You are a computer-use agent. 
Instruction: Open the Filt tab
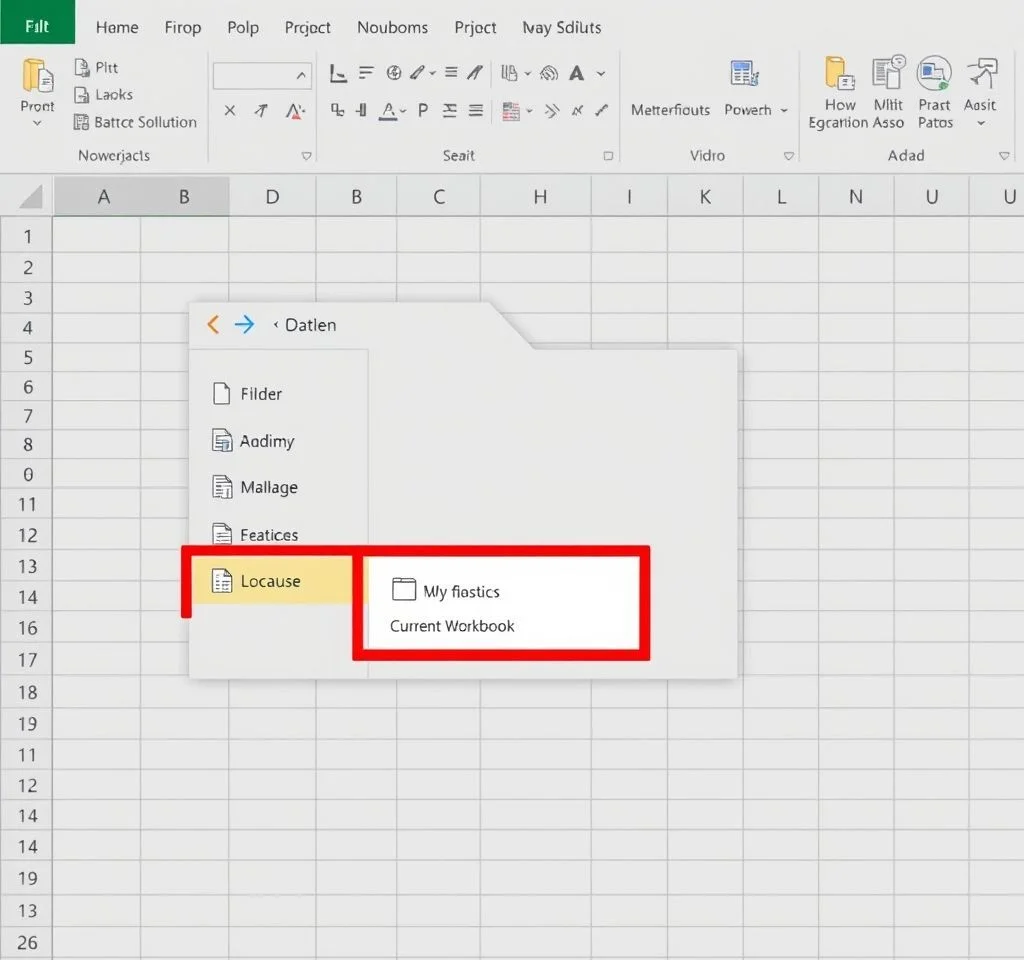[x=37, y=27]
